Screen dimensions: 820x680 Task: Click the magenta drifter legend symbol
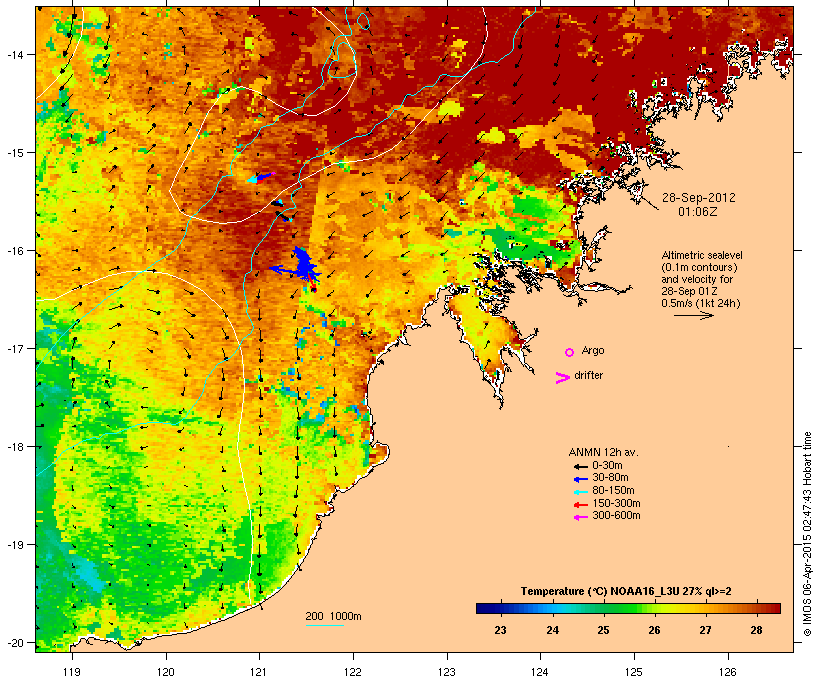click(562, 378)
